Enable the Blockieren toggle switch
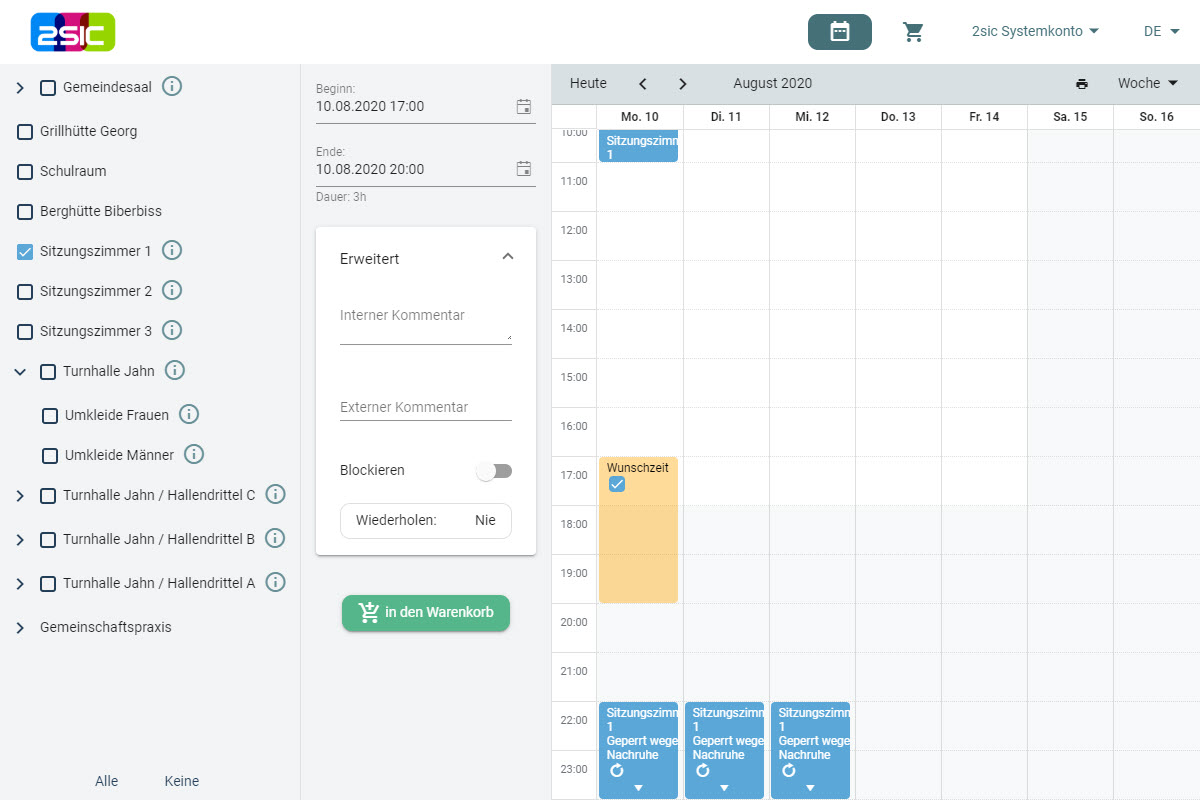This screenshot has width=1200, height=800. pyautogui.click(x=494, y=471)
